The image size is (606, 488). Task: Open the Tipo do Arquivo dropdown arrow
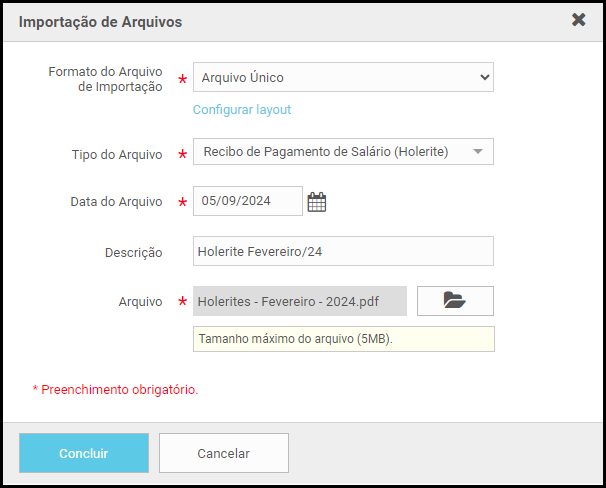[x=478, y=151]
